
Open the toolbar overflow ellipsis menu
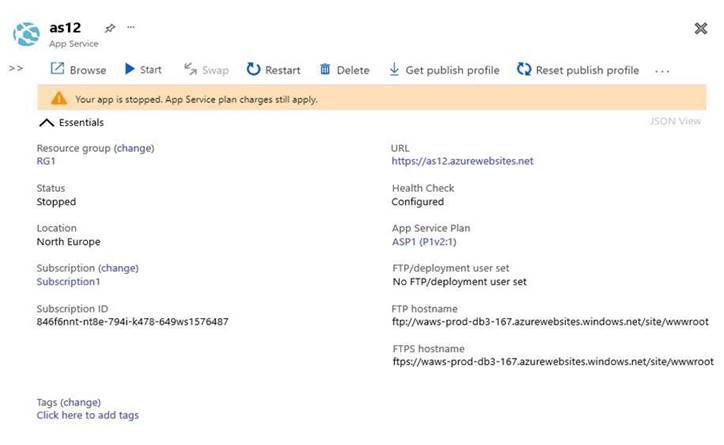(661, 71)
